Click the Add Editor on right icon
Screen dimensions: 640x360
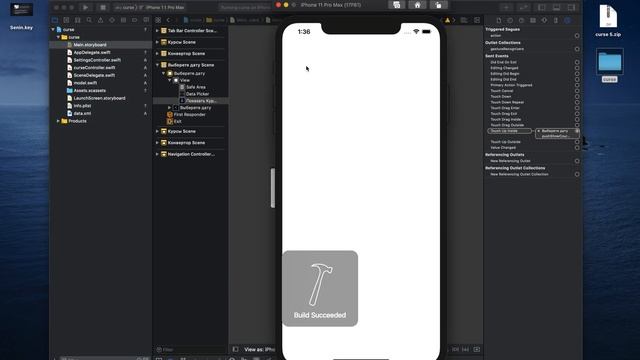tap(477, 20)
